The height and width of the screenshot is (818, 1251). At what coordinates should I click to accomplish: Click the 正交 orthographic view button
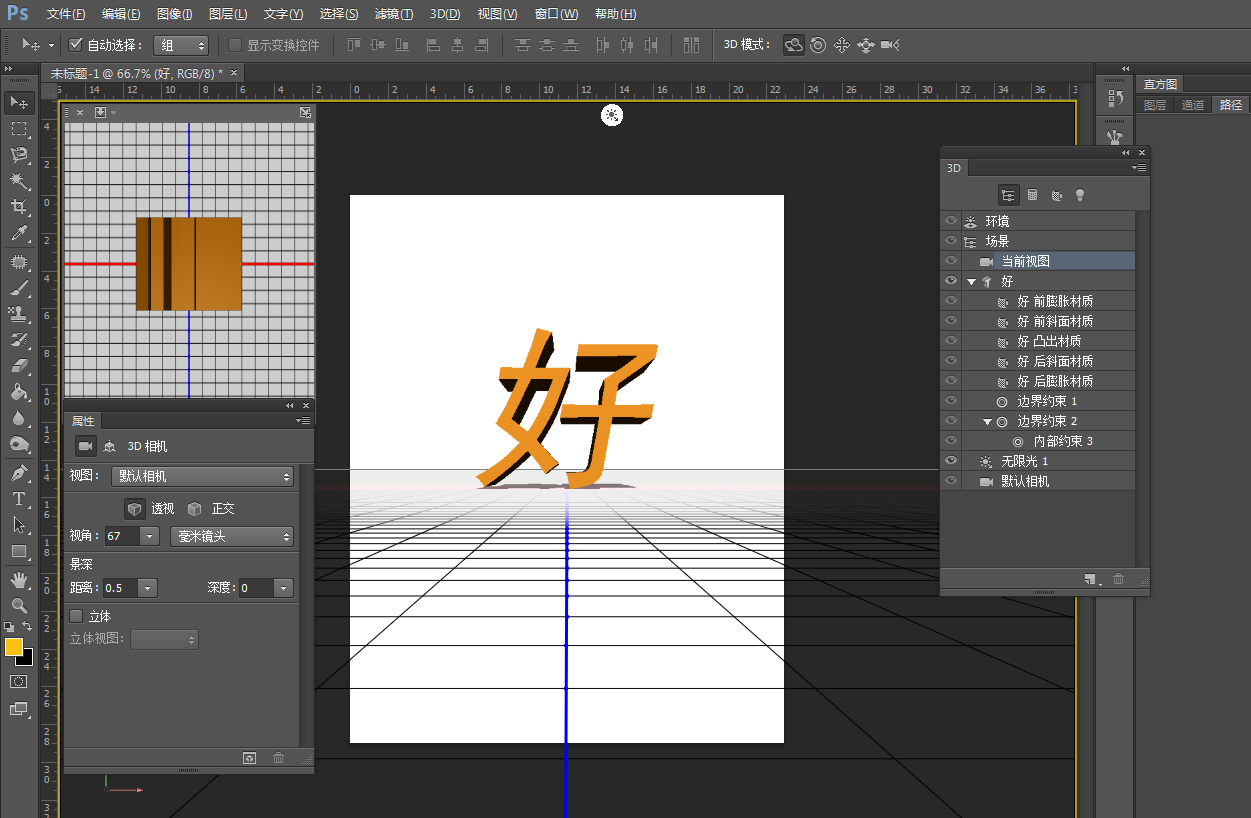tap(211, 508)
